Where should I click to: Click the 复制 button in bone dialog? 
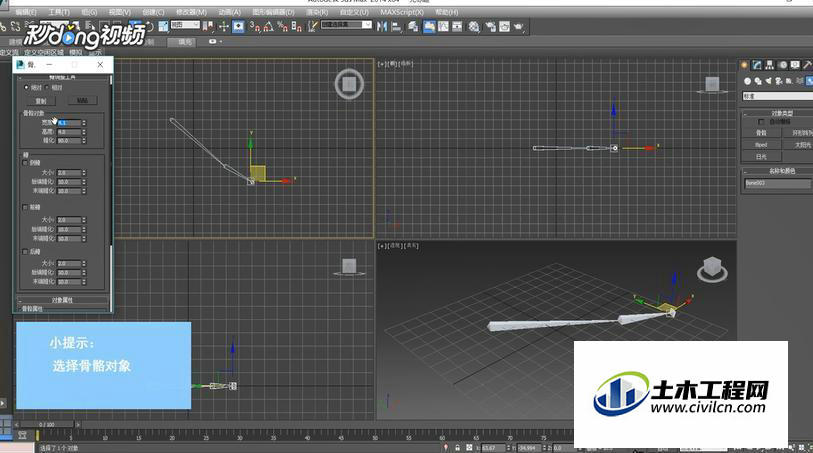[x=41, y=101]
